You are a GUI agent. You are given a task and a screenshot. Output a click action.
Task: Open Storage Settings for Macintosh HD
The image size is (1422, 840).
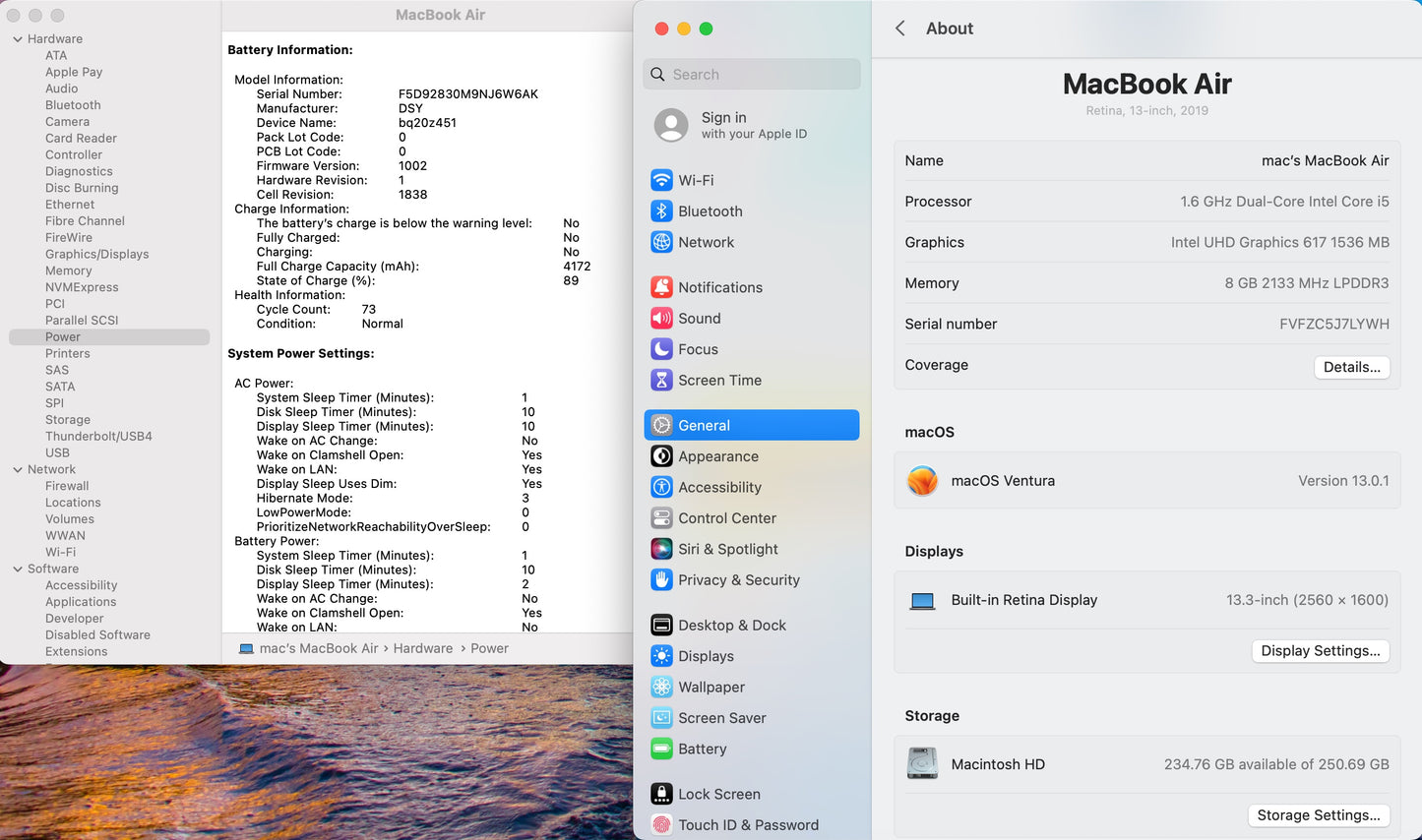pos(1319,814)
